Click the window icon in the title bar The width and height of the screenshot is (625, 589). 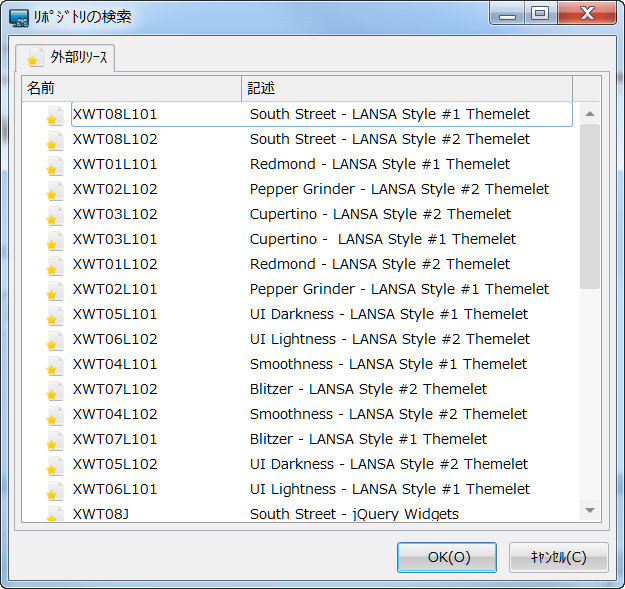(x=19, y=18)
